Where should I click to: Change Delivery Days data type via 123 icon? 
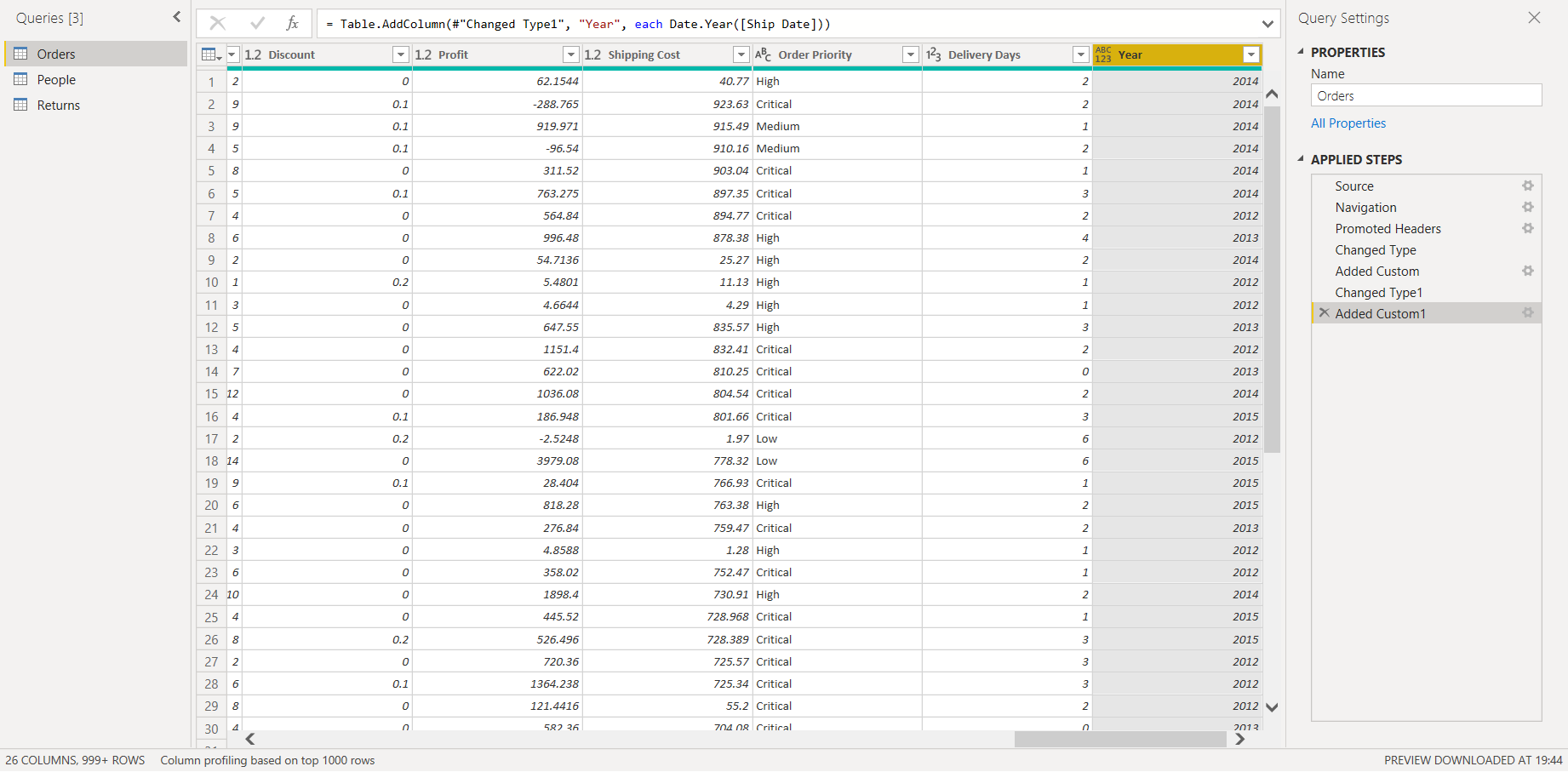point(935,54)
